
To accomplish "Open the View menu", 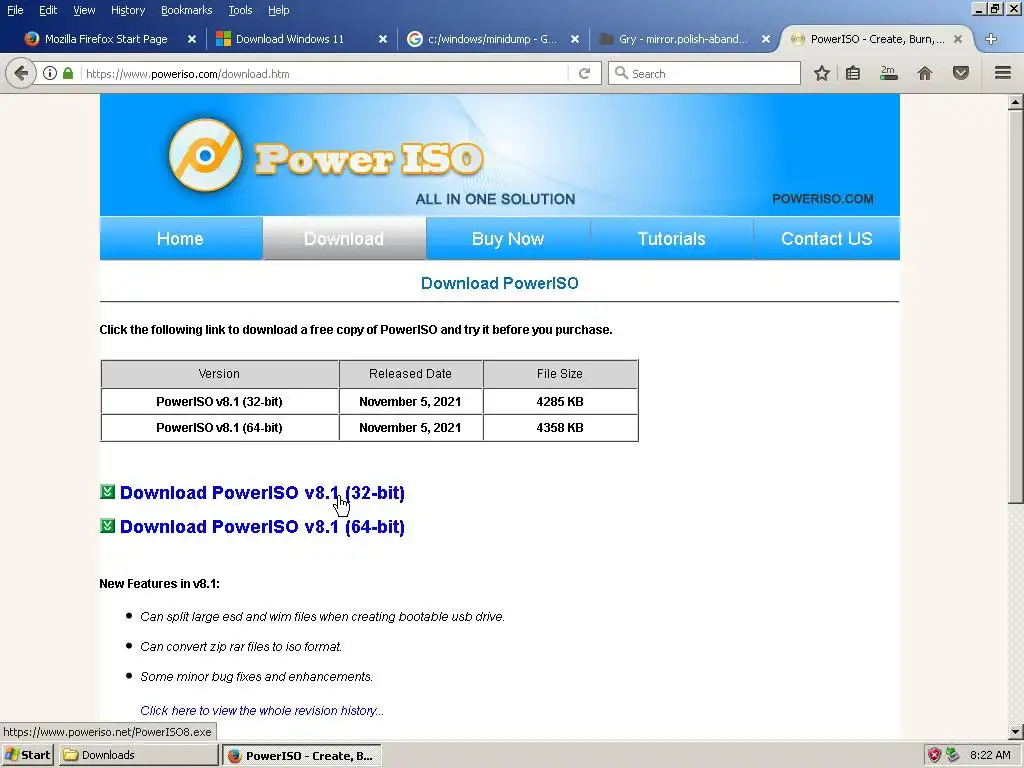I will (x=84, y=10).
